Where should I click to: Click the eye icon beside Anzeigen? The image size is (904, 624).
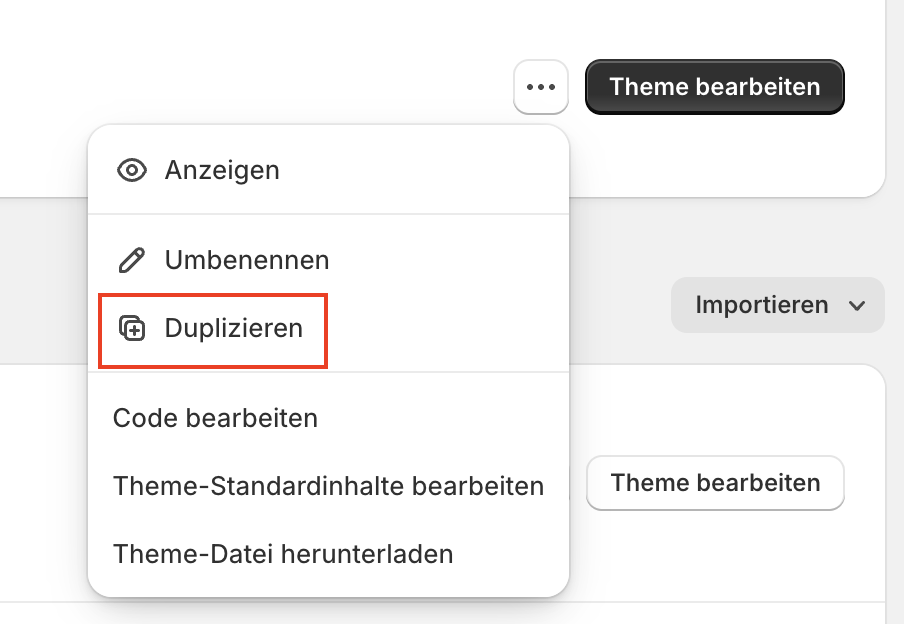coord(132,171)
